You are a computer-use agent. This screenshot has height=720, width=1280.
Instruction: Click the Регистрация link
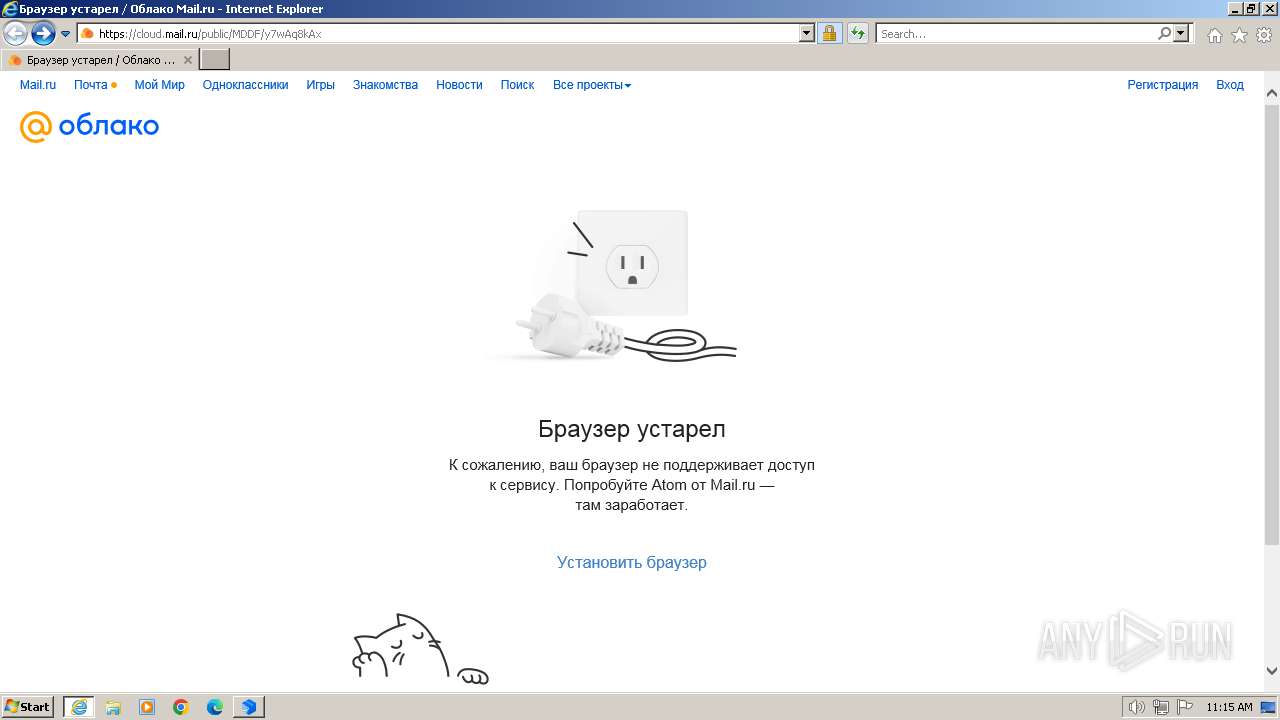pyautogui.click(x=1162, y=85)
